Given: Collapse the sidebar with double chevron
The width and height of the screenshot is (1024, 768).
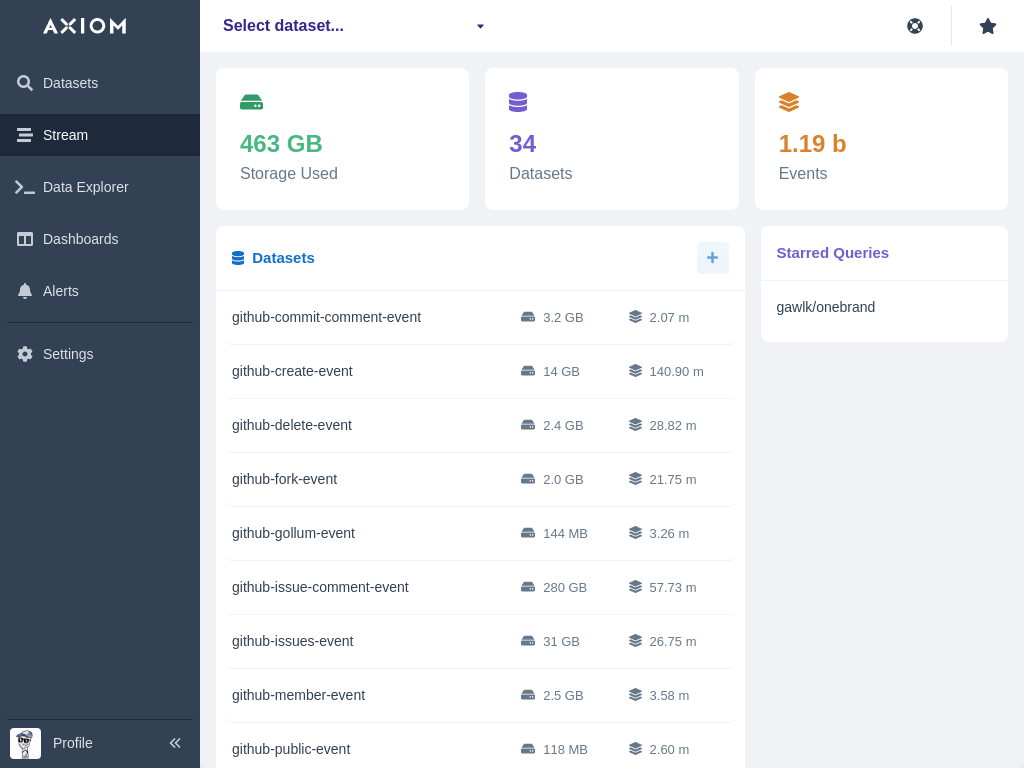Looking at the screenshot, I should click(175, 743).
